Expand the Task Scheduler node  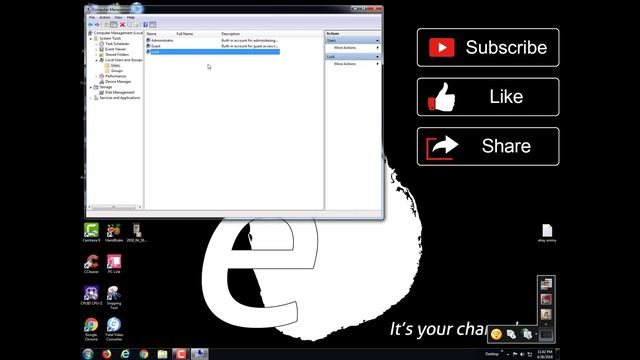97,44
